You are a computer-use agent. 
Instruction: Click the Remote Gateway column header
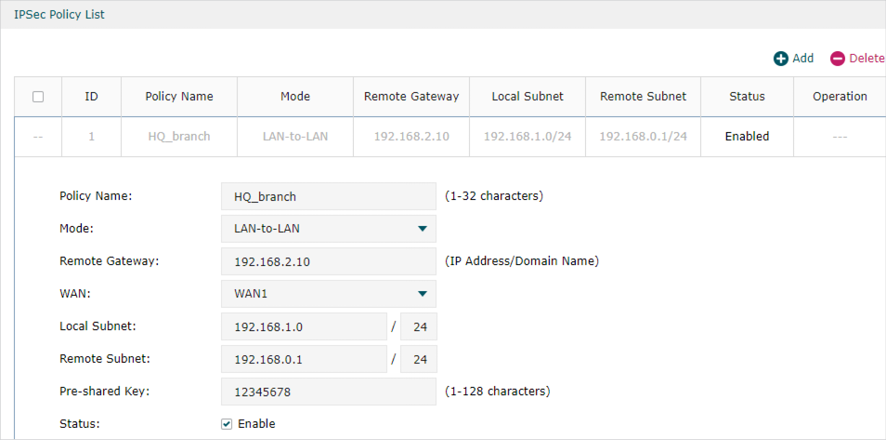coord(411,97)
